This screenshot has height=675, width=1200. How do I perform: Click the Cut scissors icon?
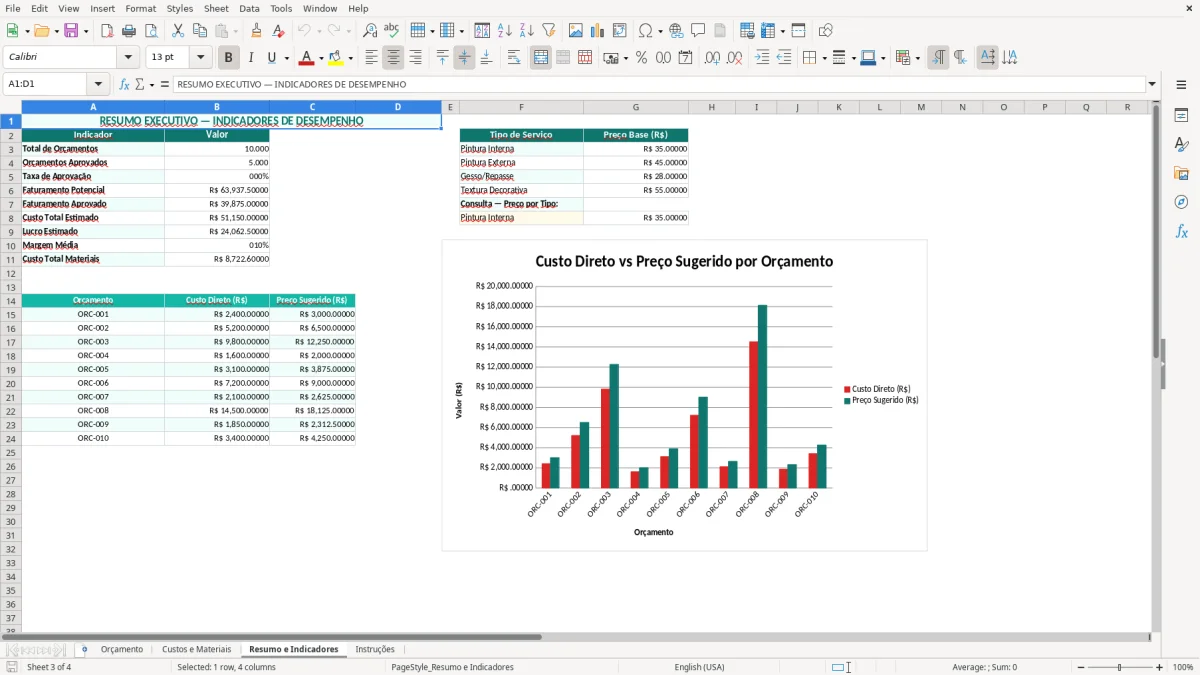click(x=178, y=31)
